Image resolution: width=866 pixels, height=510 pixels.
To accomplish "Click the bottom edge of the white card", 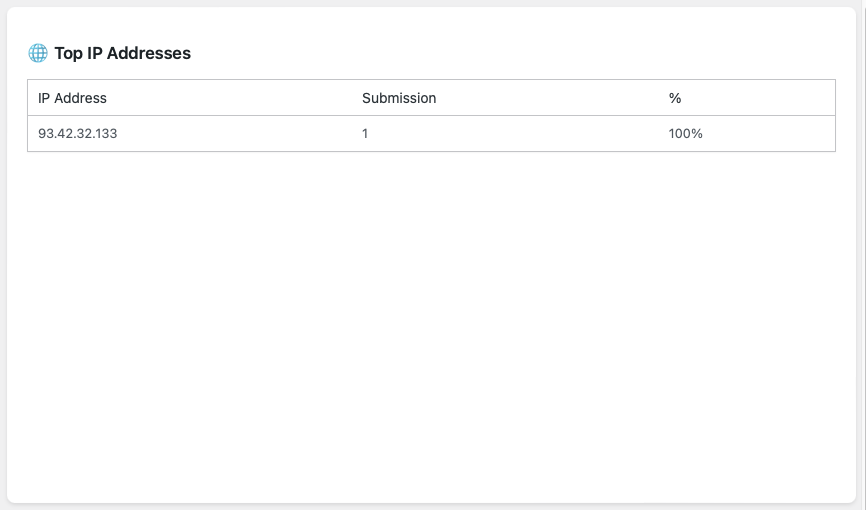I will (x=430, y=499).
